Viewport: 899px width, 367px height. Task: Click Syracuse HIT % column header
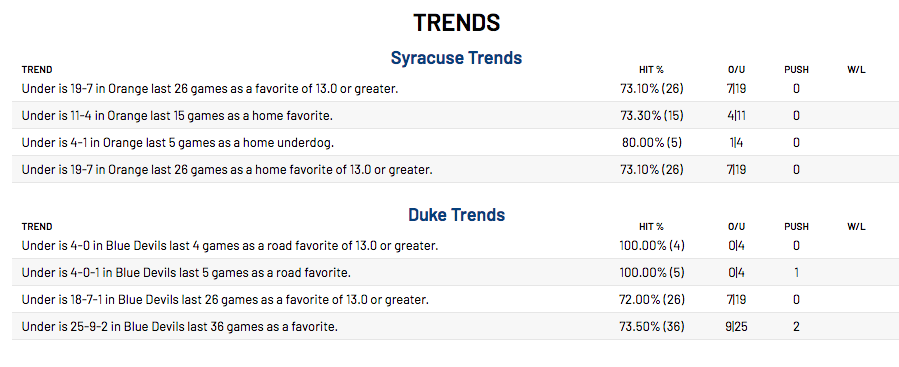651,70
